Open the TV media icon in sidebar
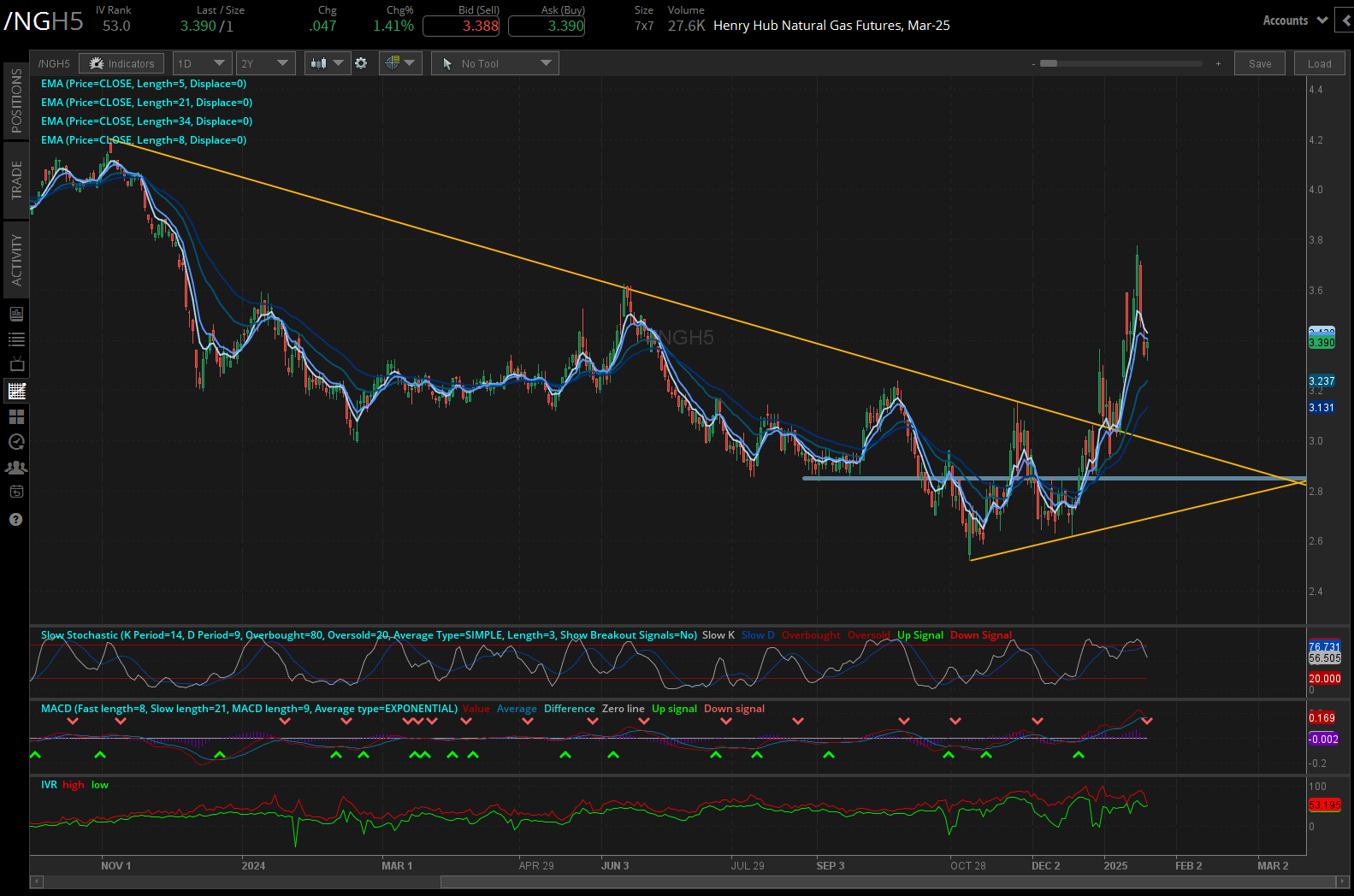Screen dimensions: 1354x896 tap(16, 365)
